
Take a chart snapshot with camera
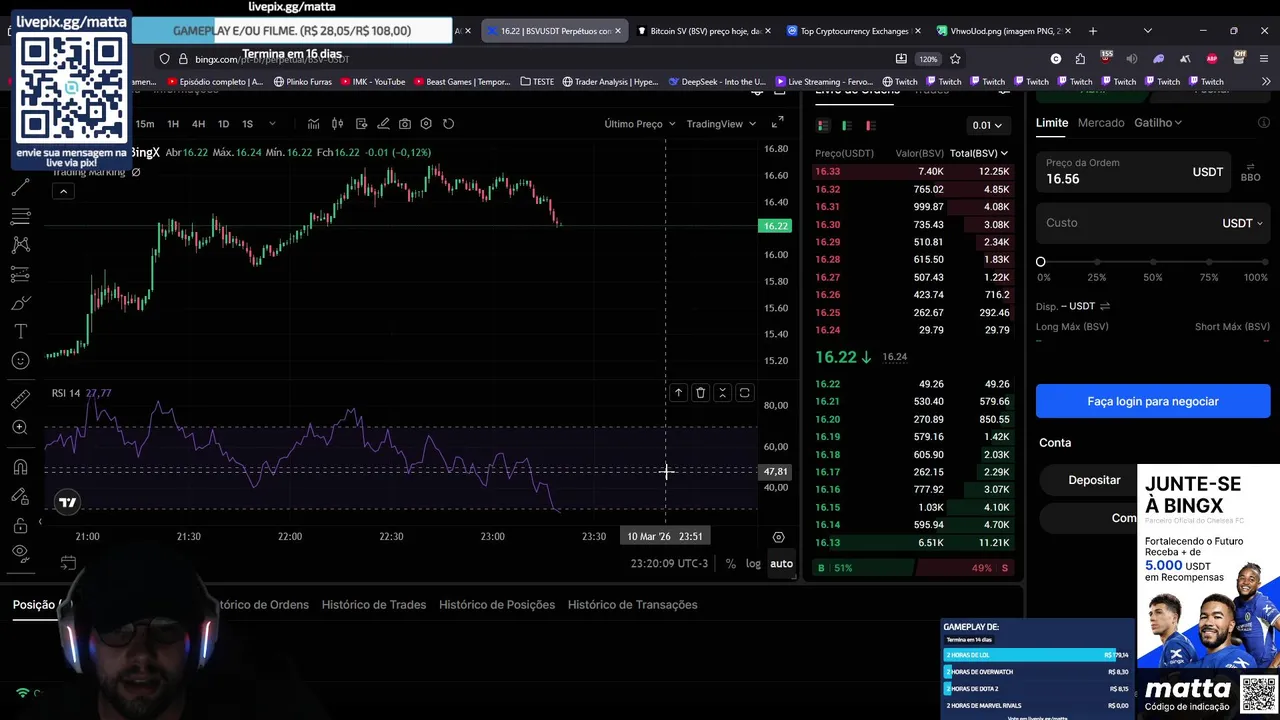pyautogui.click(x=404, y=124)
